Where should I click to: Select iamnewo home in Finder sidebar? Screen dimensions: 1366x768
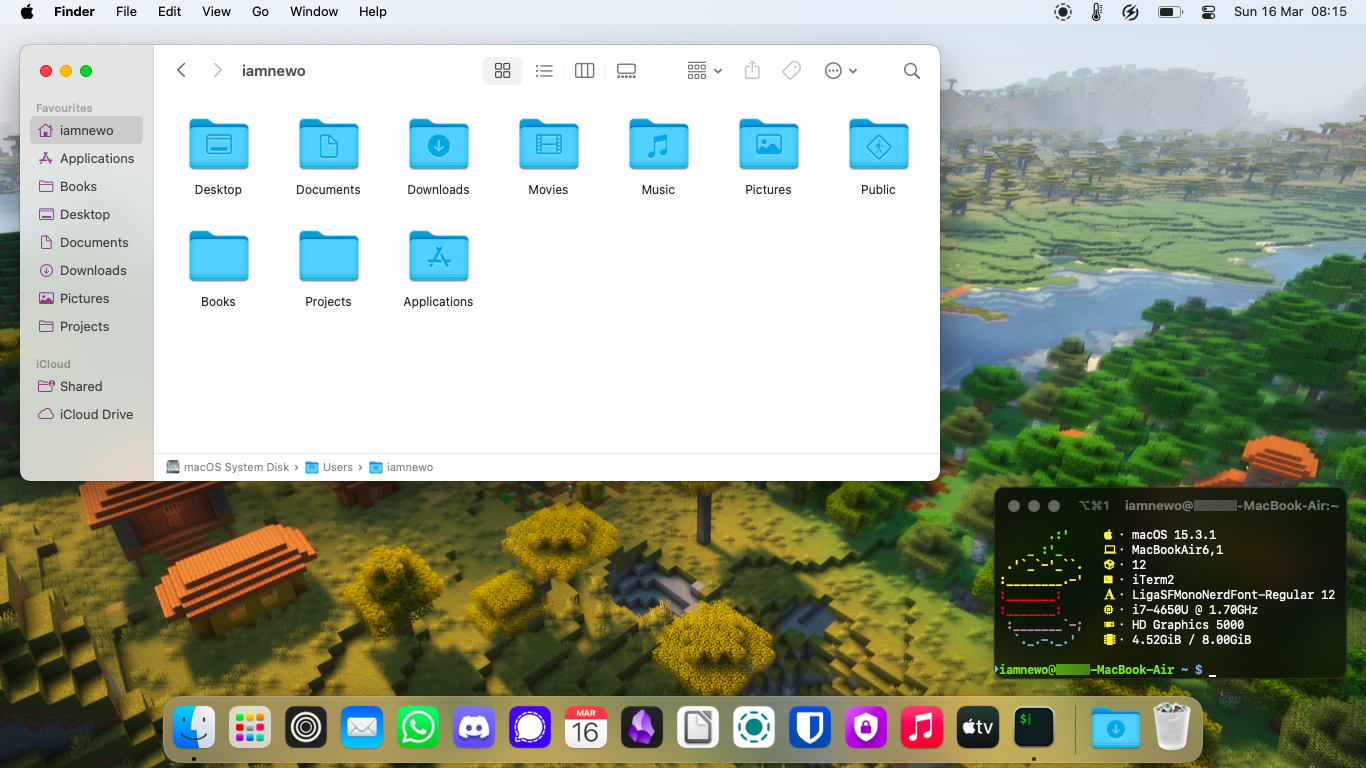86,130
